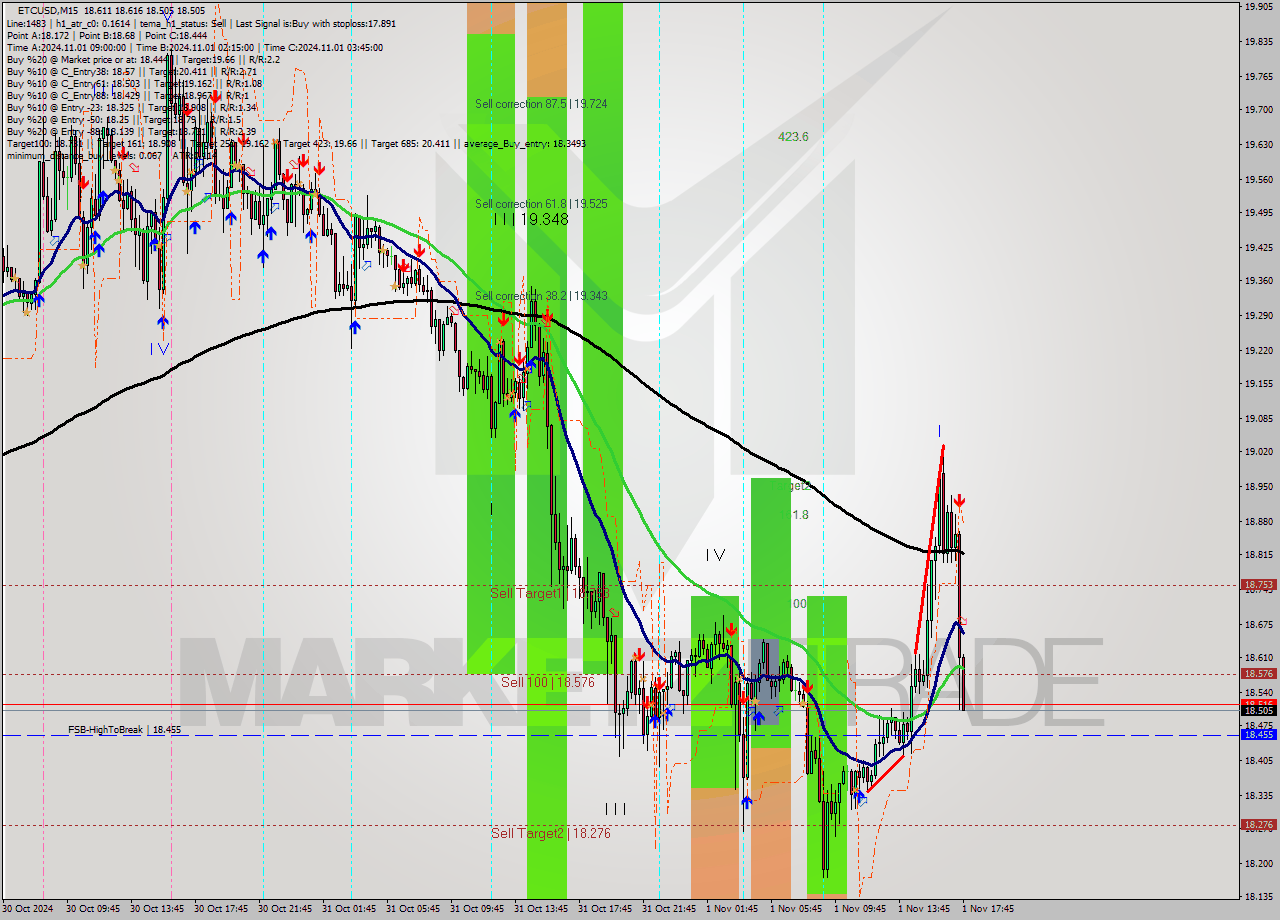The height and width of the screenshot is (920, 1280).
Task: Select the 'FSB-HighToBreak | 18.455' label
Action: [x=125, y=730]
